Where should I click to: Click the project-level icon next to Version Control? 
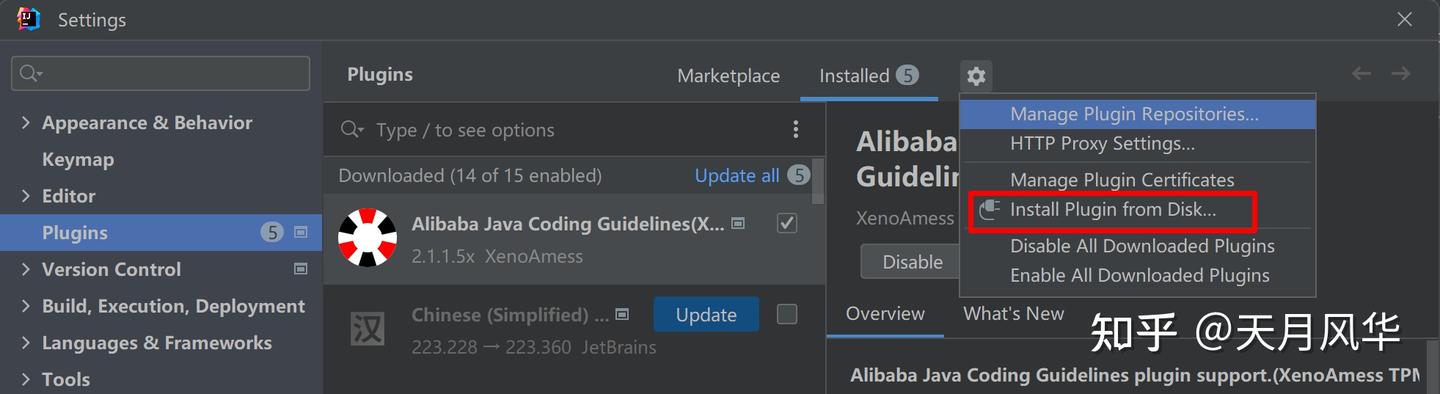tap(300, 269)
